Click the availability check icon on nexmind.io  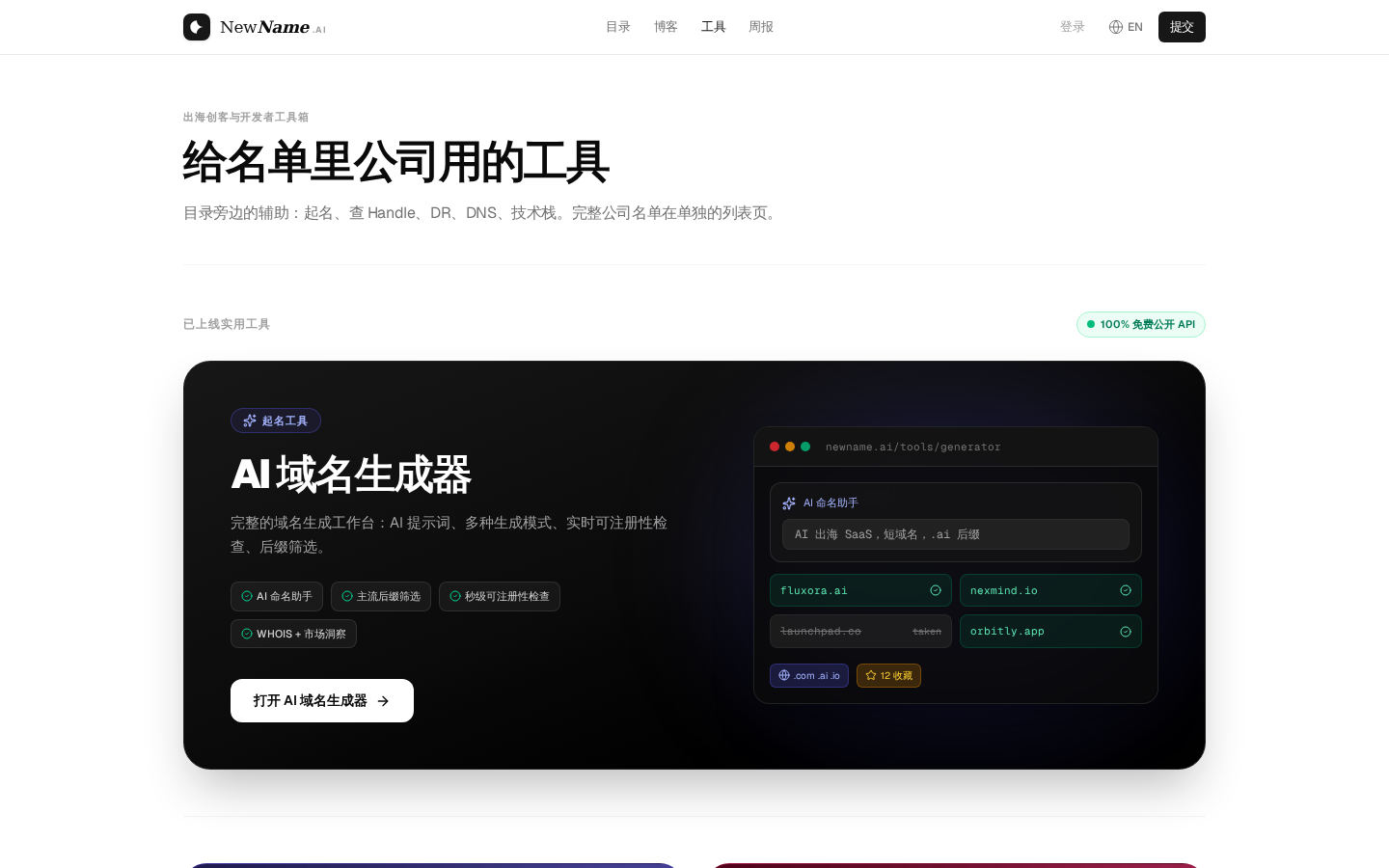click(1126, 590)
